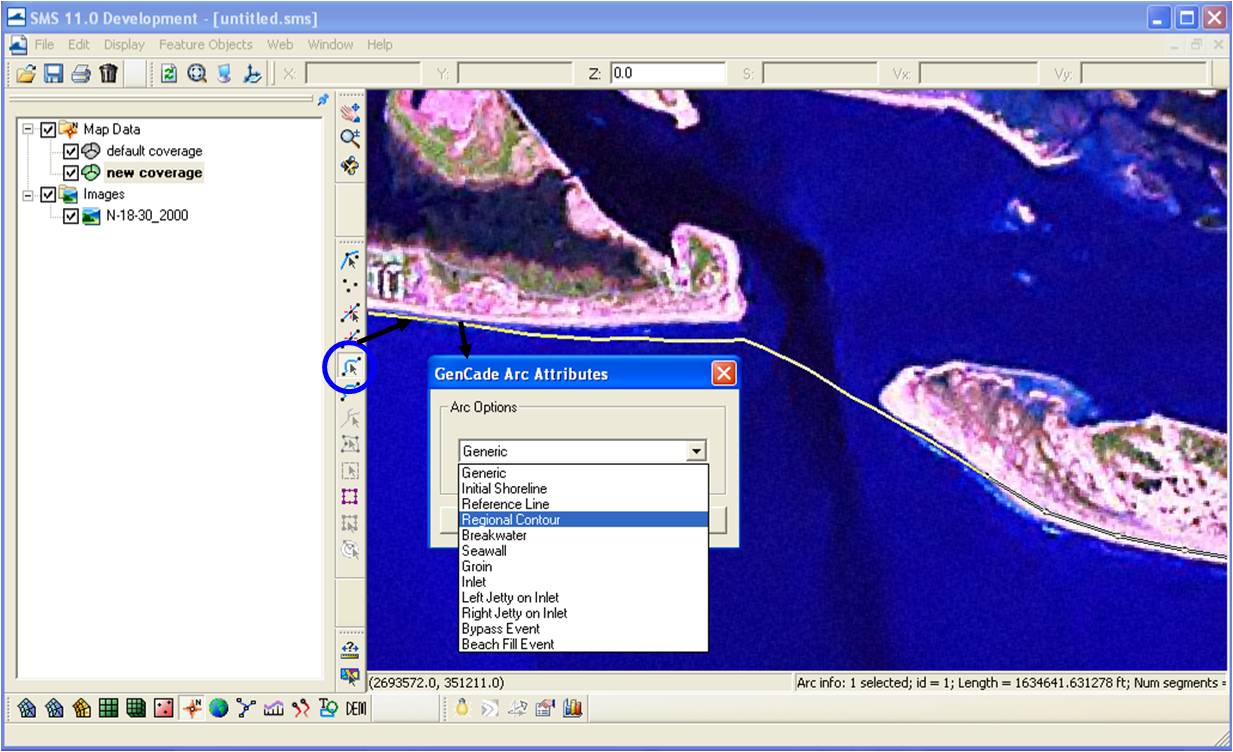1233x752 pixels.
Task: Click the Z coordinate input field
Action: 667,73
